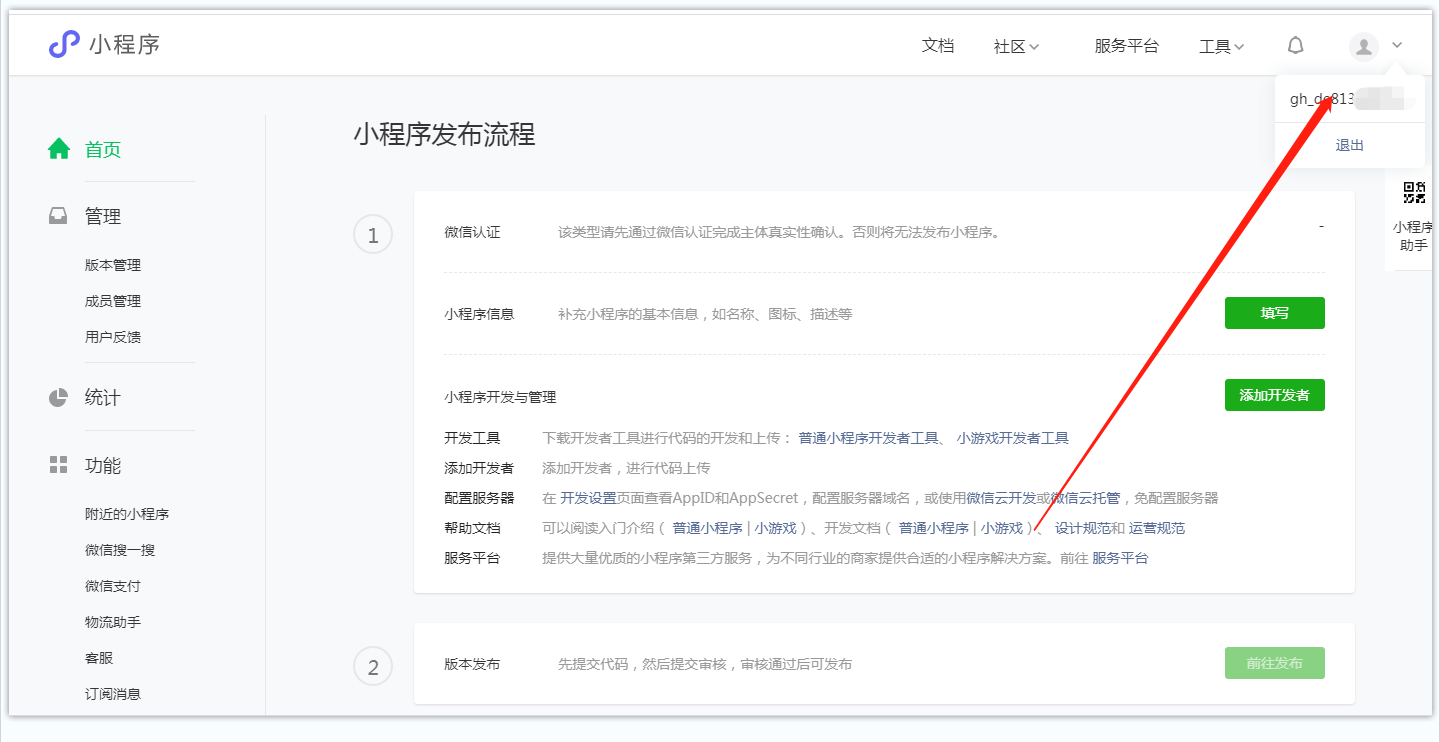Click the 版本发布 row label
This screenshot has width=1440, height=742.
pos(472,664)
